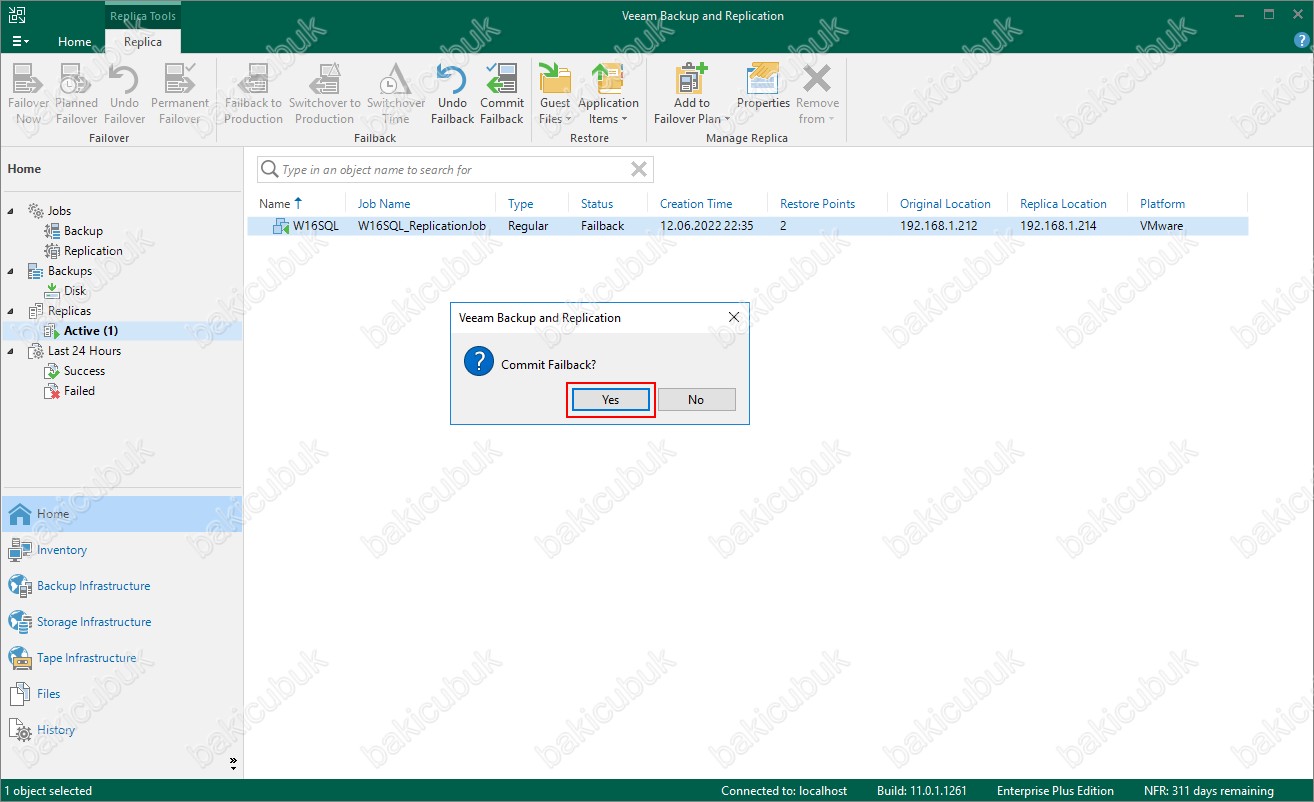
Task: Open the Add to Failover Plan dropdown
Action: pos(691,94)
